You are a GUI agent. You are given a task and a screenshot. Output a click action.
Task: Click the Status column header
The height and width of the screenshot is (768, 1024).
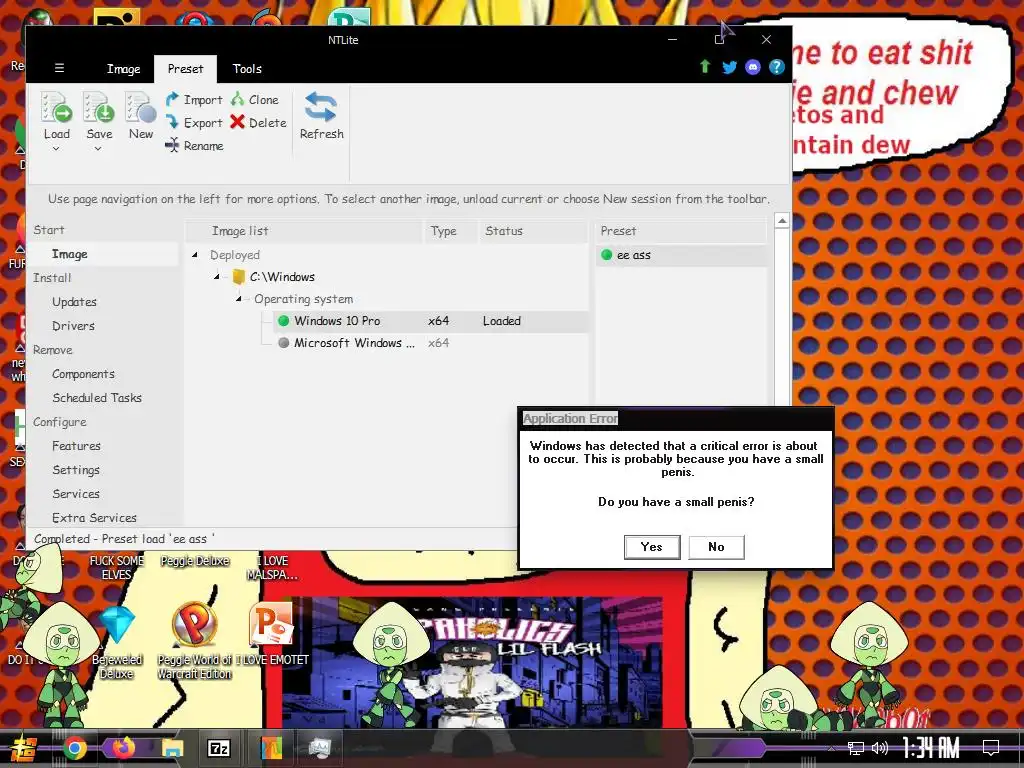533,231
